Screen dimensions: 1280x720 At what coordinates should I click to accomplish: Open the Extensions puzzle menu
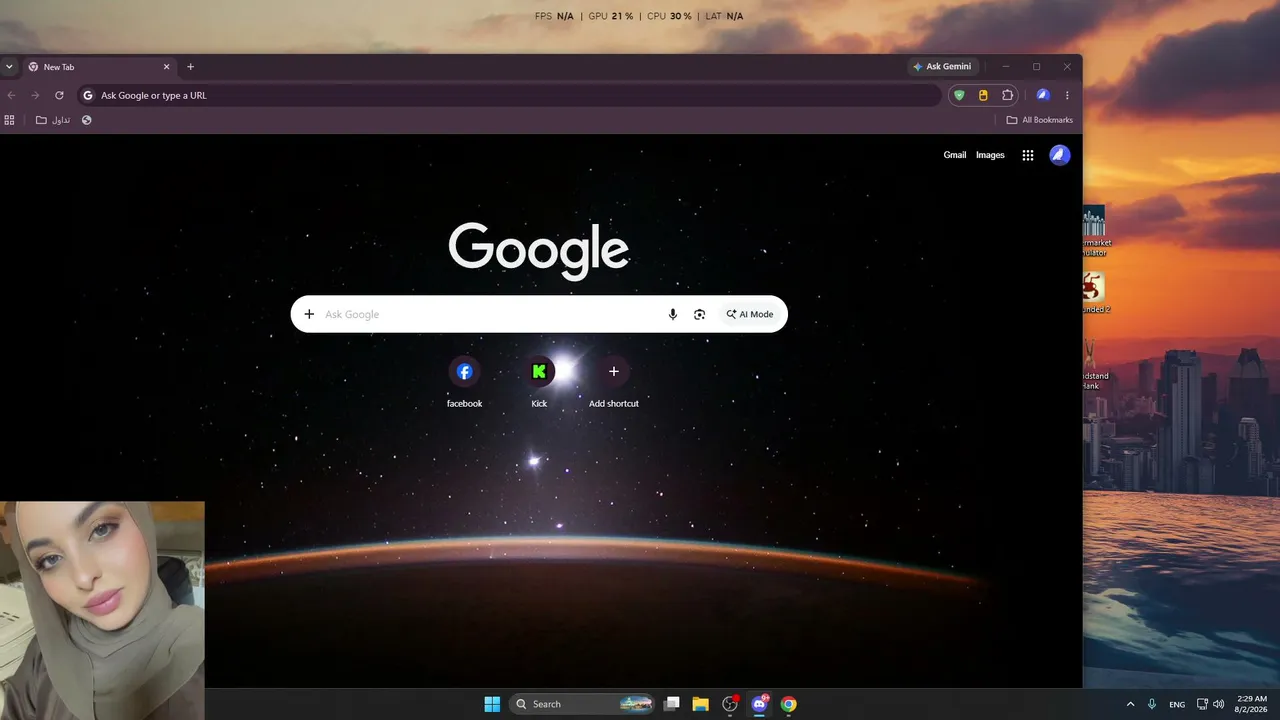pos(1007,95)
